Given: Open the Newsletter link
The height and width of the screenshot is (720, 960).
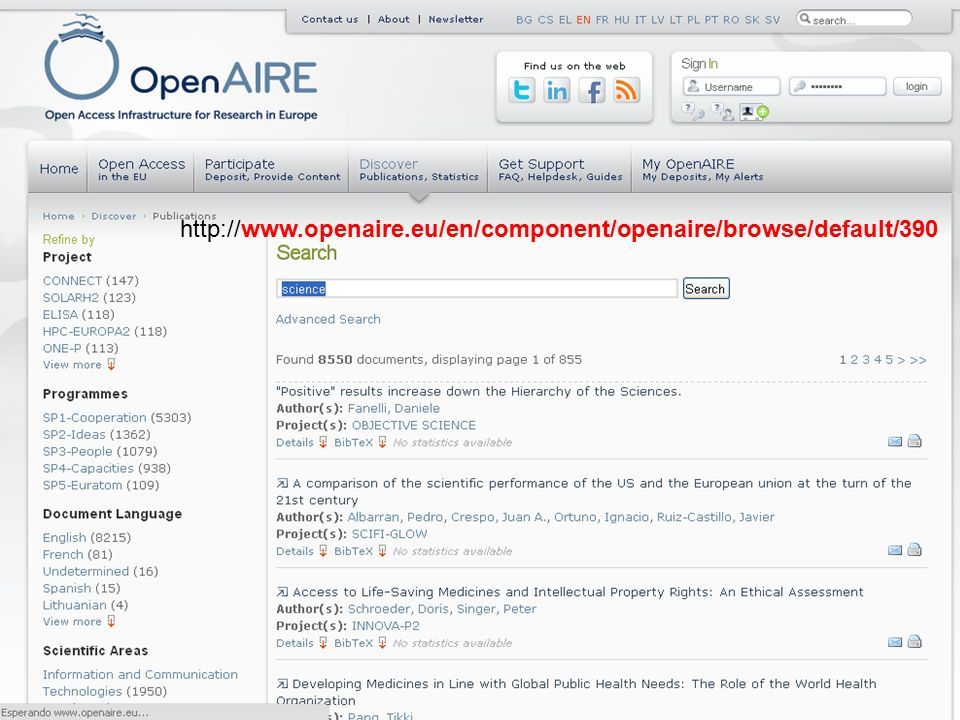Looking at the screenshot, I should click(x=456, y=19).
